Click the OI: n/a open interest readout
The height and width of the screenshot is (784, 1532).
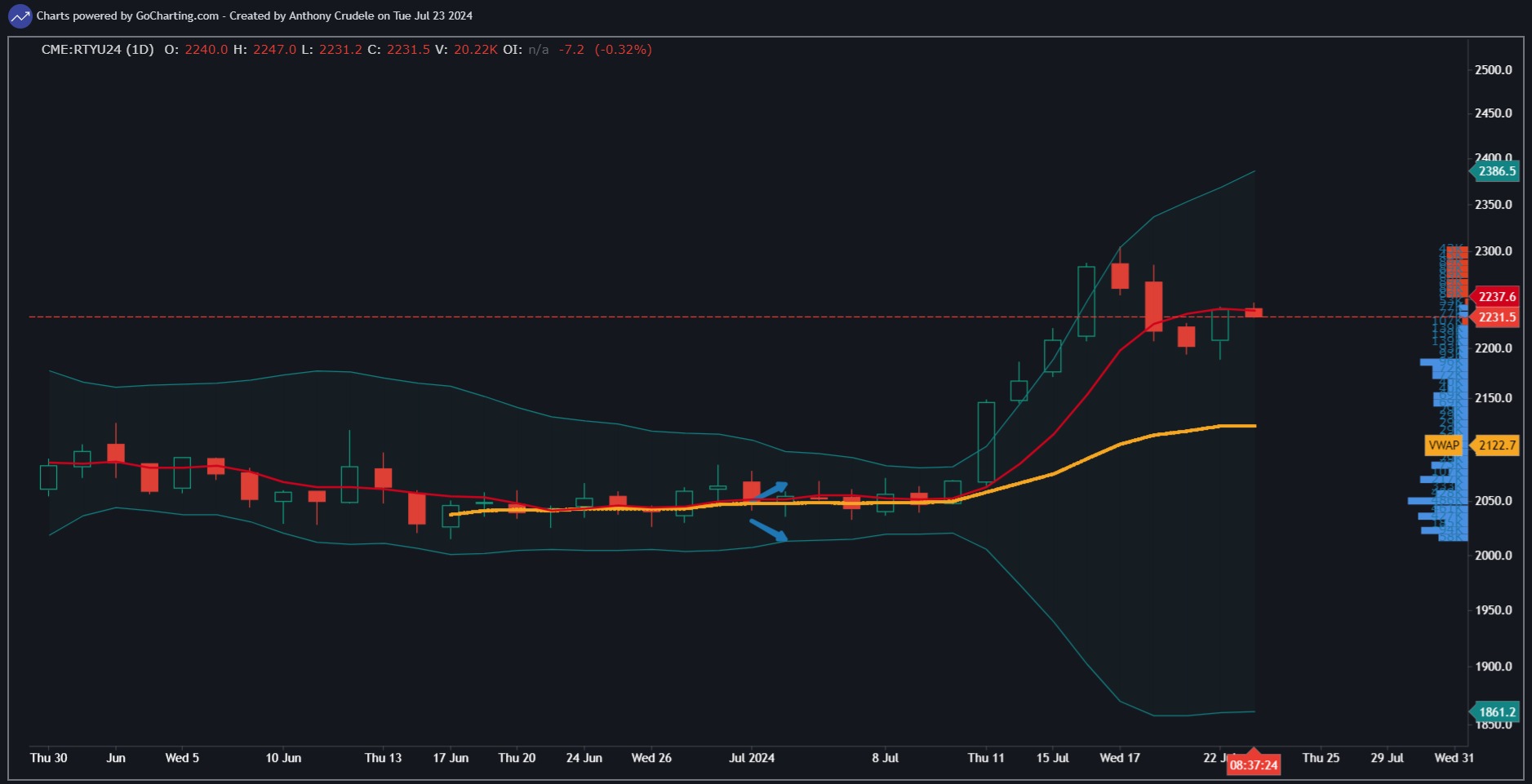coord(526,49)
